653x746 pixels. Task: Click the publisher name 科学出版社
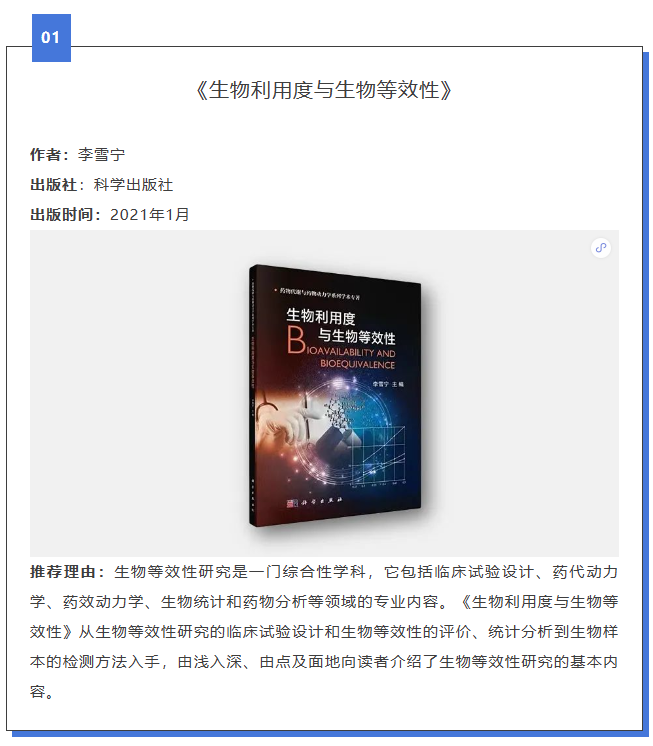(133, 185)
